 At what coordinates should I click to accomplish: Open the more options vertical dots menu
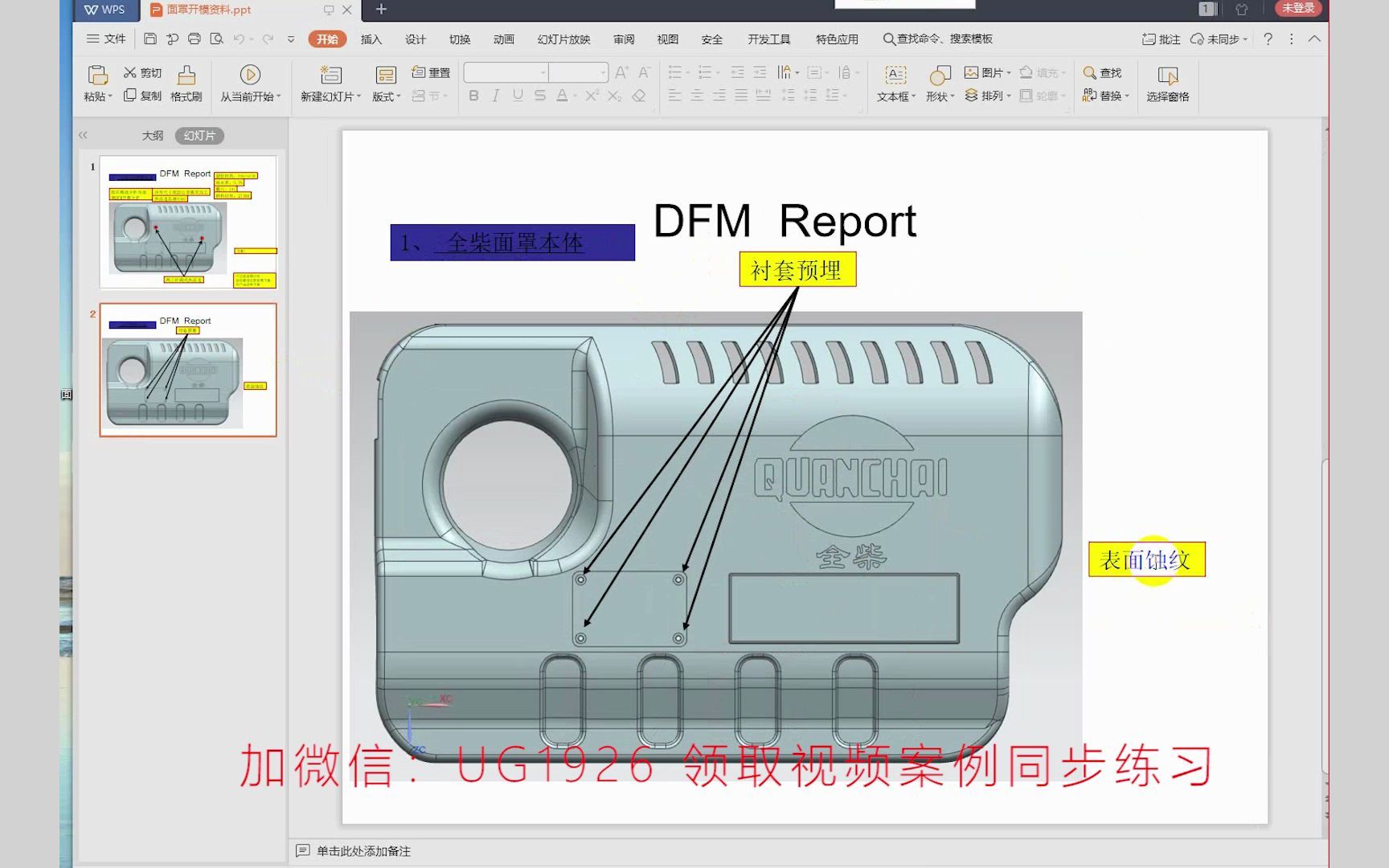pos(1292,39)
